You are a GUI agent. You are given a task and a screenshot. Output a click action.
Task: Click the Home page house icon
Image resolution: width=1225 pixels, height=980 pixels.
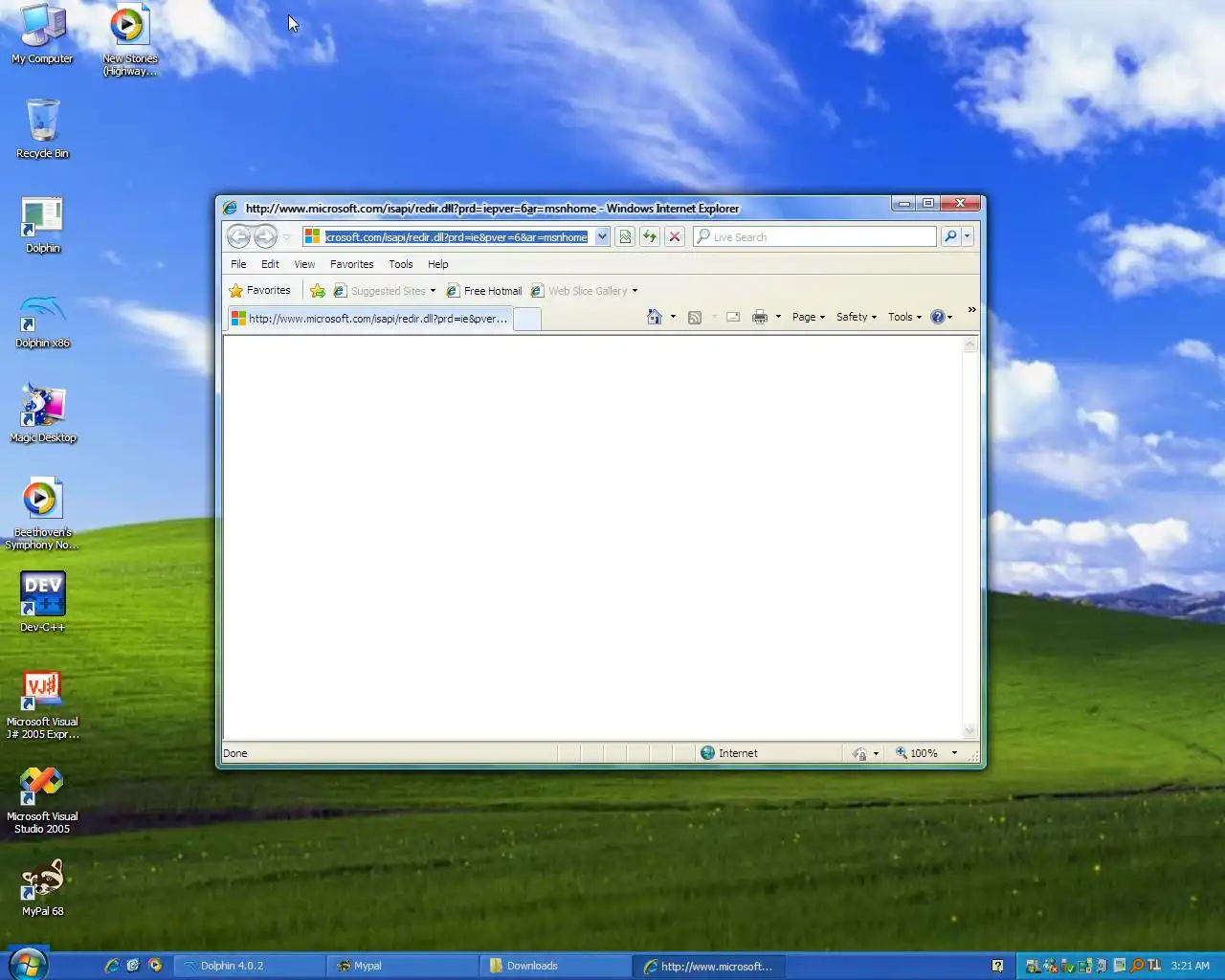coord(655,317)
